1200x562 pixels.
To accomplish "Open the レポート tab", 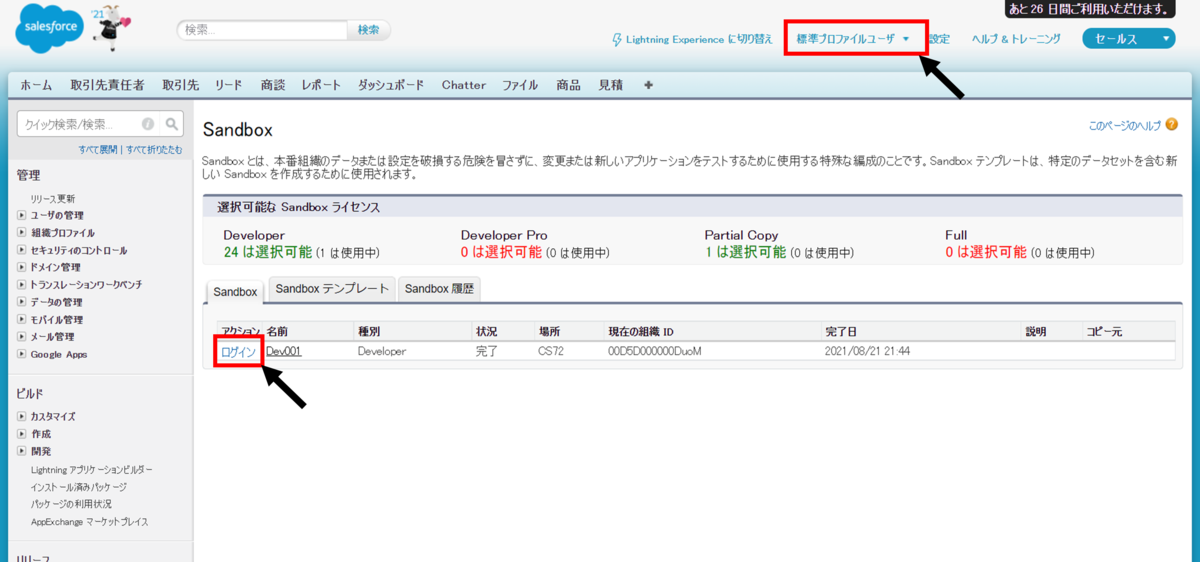I will [x=321, y=85].
